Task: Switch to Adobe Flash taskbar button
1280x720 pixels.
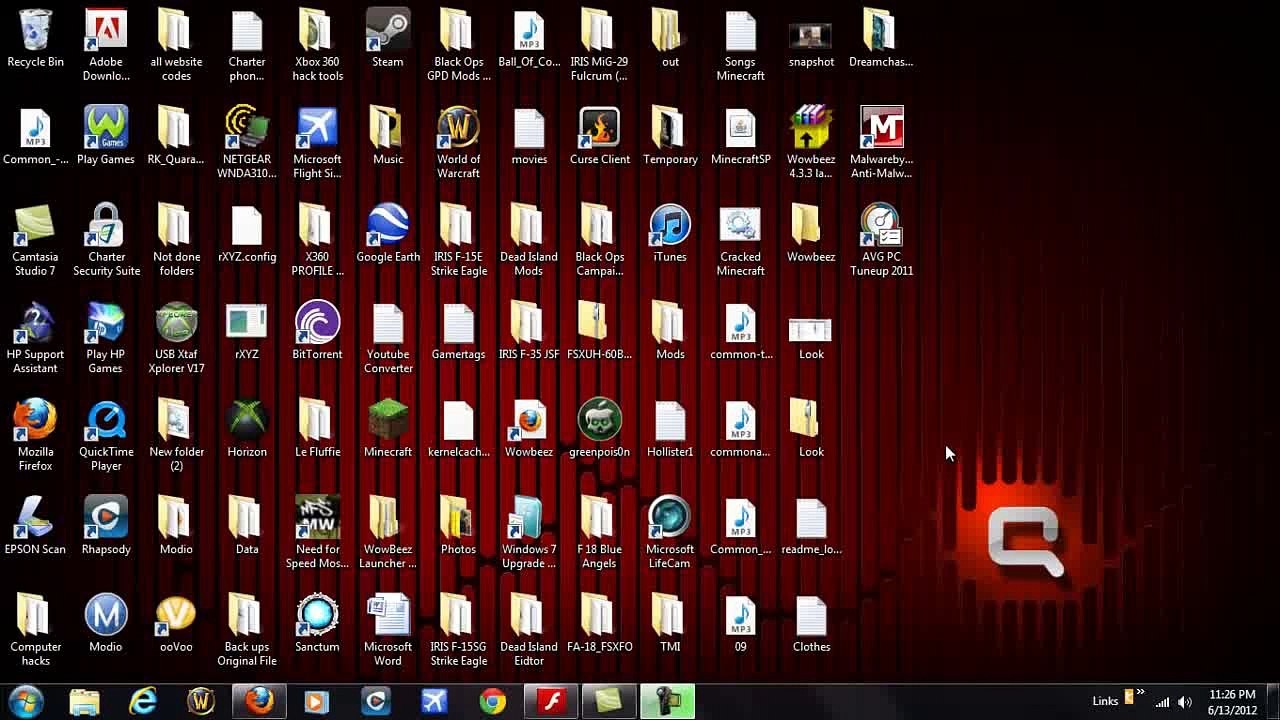Action: (552, 701)
